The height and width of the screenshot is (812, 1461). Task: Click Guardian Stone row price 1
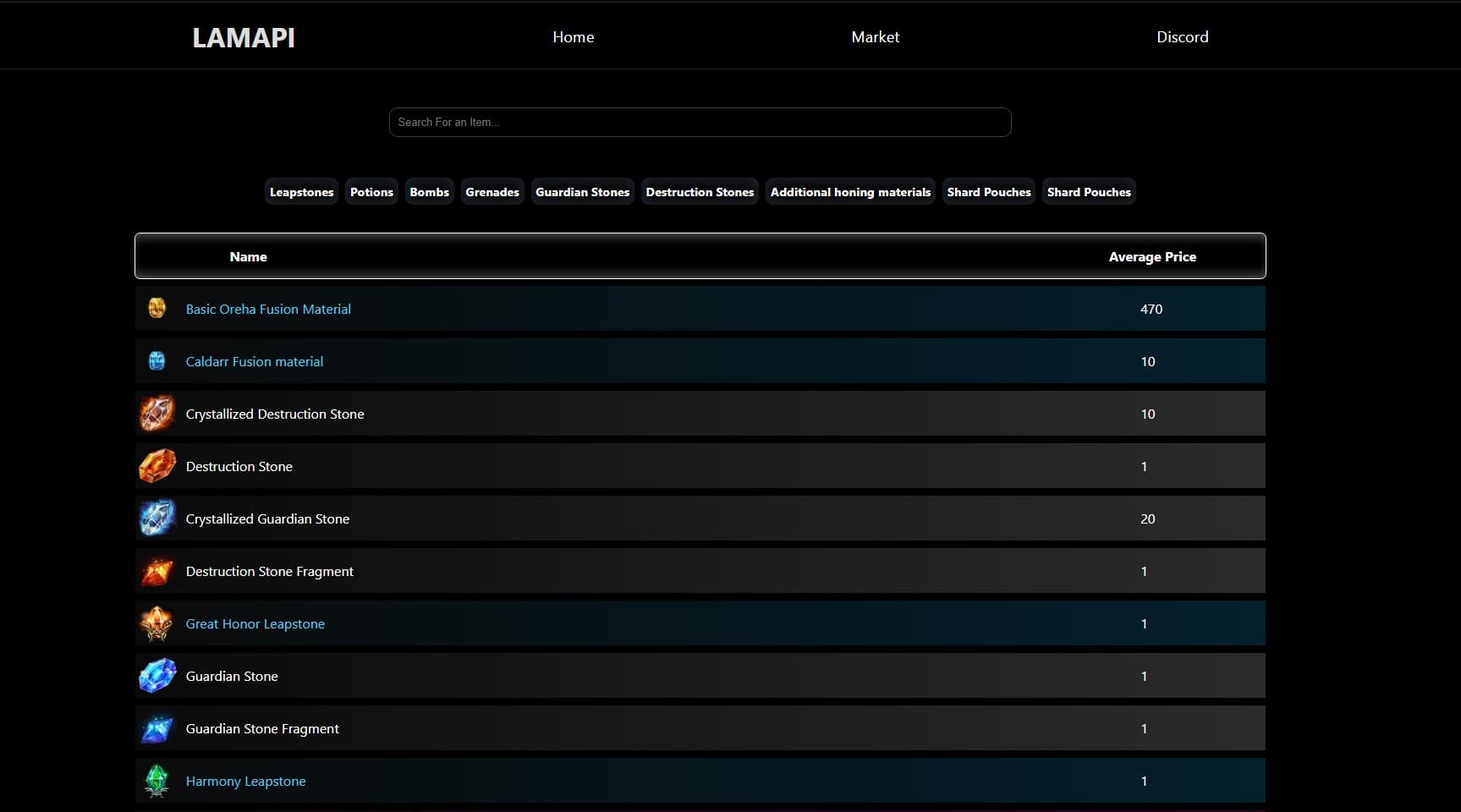click(1145, 676)
